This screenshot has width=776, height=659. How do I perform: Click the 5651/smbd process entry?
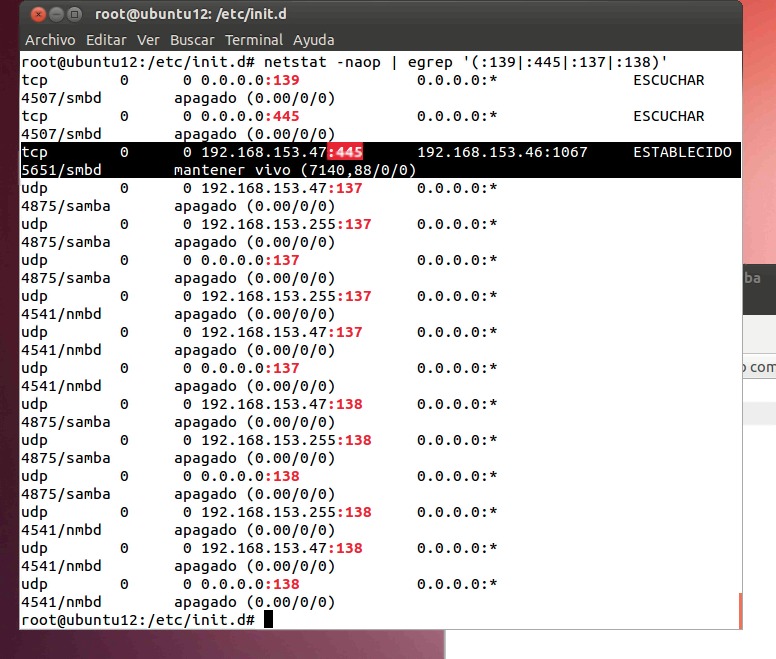(x=61, y=170)
